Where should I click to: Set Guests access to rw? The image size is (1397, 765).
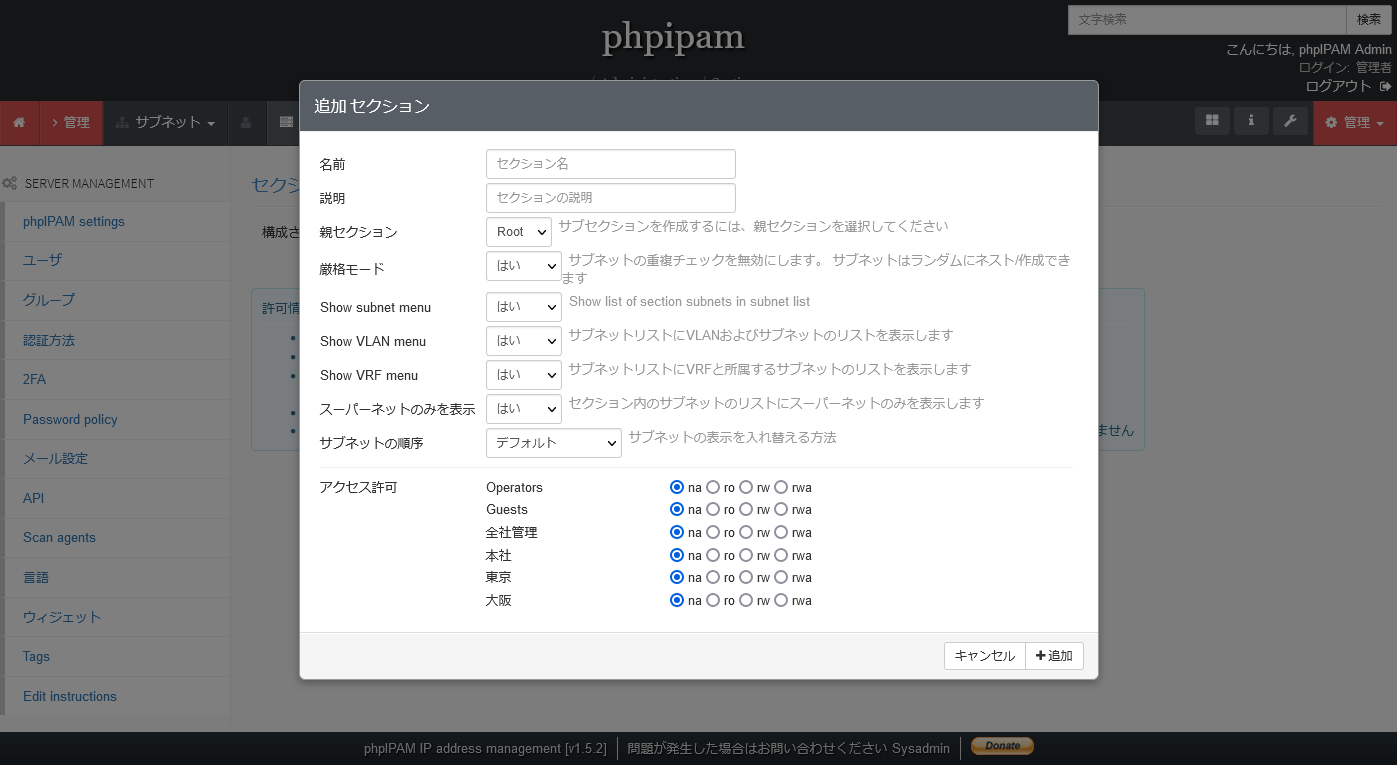pyautogui.click(x=746, y=510)
